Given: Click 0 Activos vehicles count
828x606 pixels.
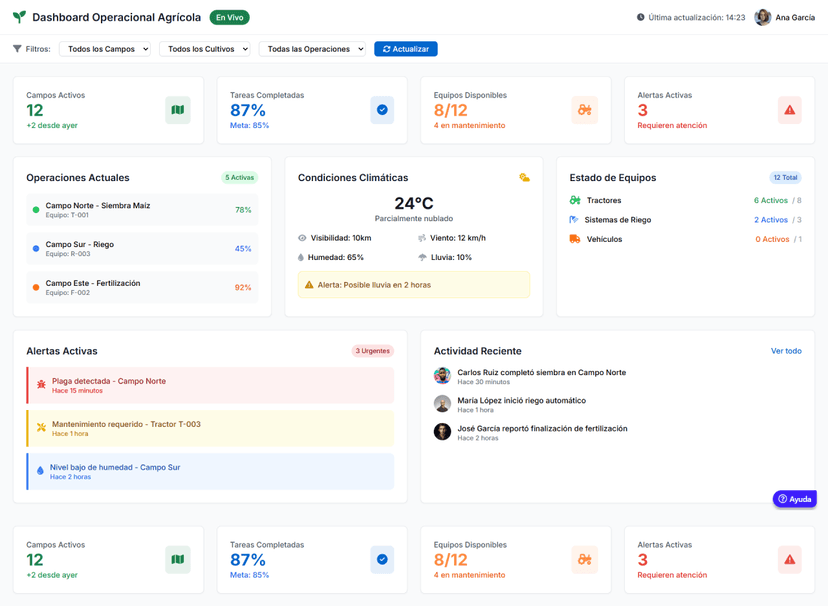Looking at the screenshot, I should pyautogui.click(x=772, y=239).
